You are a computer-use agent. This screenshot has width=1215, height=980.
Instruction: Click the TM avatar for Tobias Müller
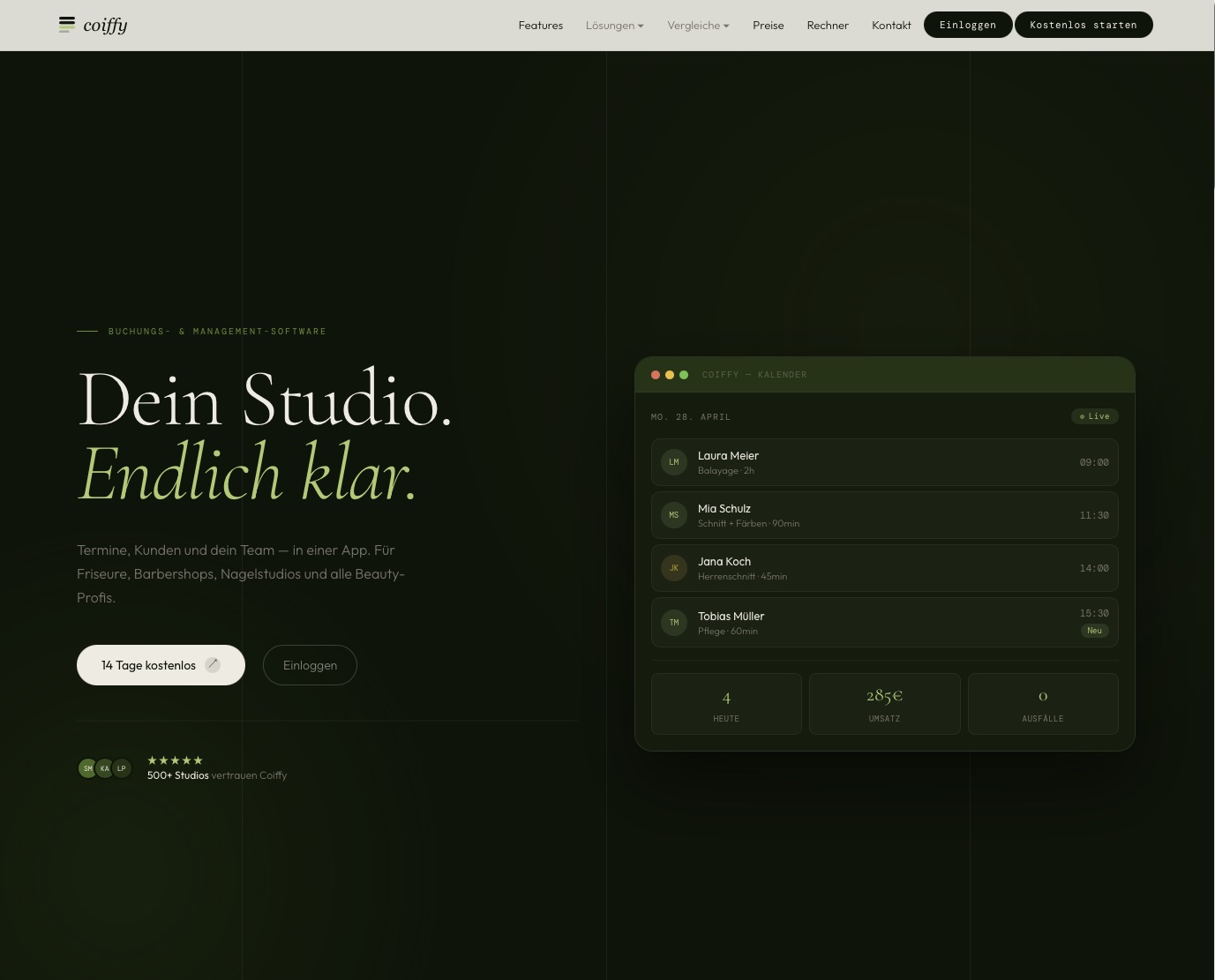(674, 623)
